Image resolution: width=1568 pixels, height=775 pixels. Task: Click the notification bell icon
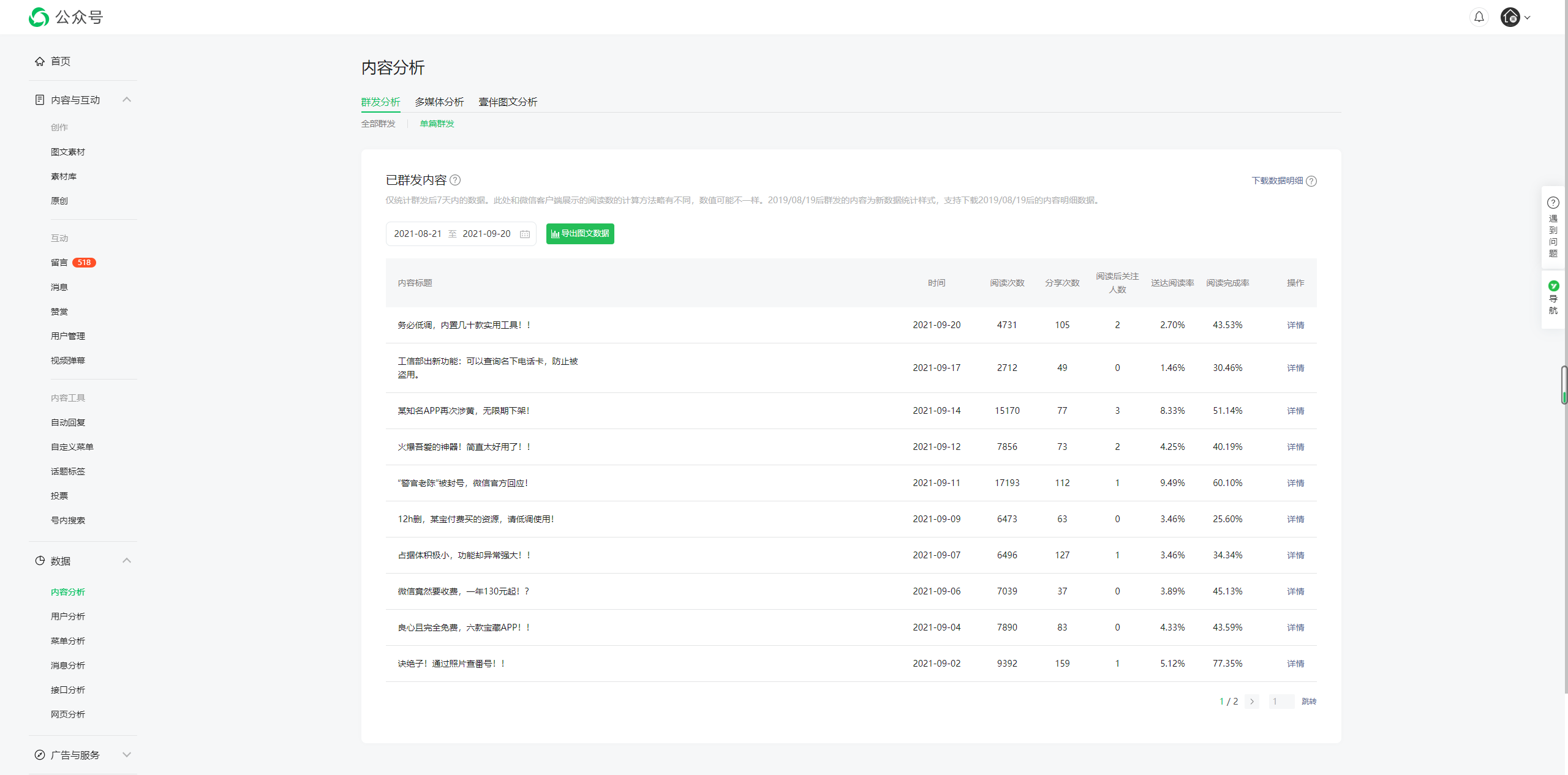pyautogui.click(x=1479, y=17)
